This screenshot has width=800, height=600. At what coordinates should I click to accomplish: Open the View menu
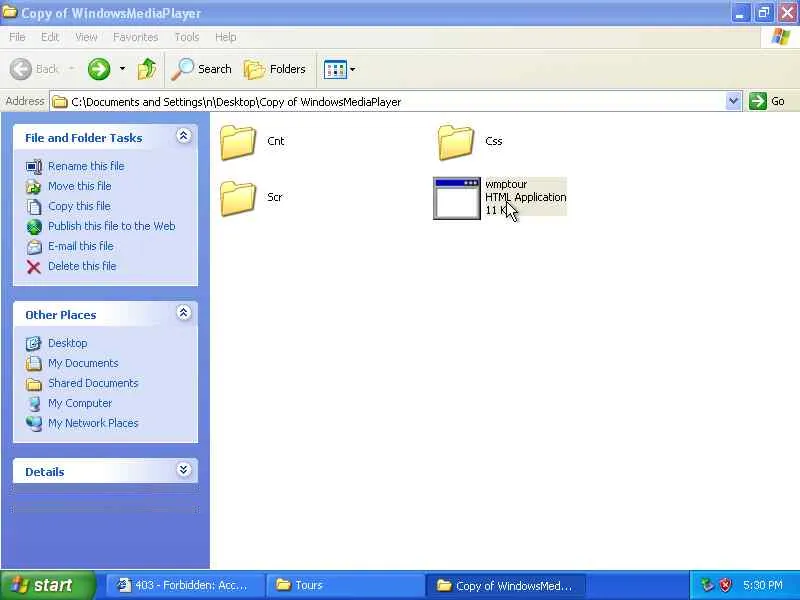[x=86, y=37]
